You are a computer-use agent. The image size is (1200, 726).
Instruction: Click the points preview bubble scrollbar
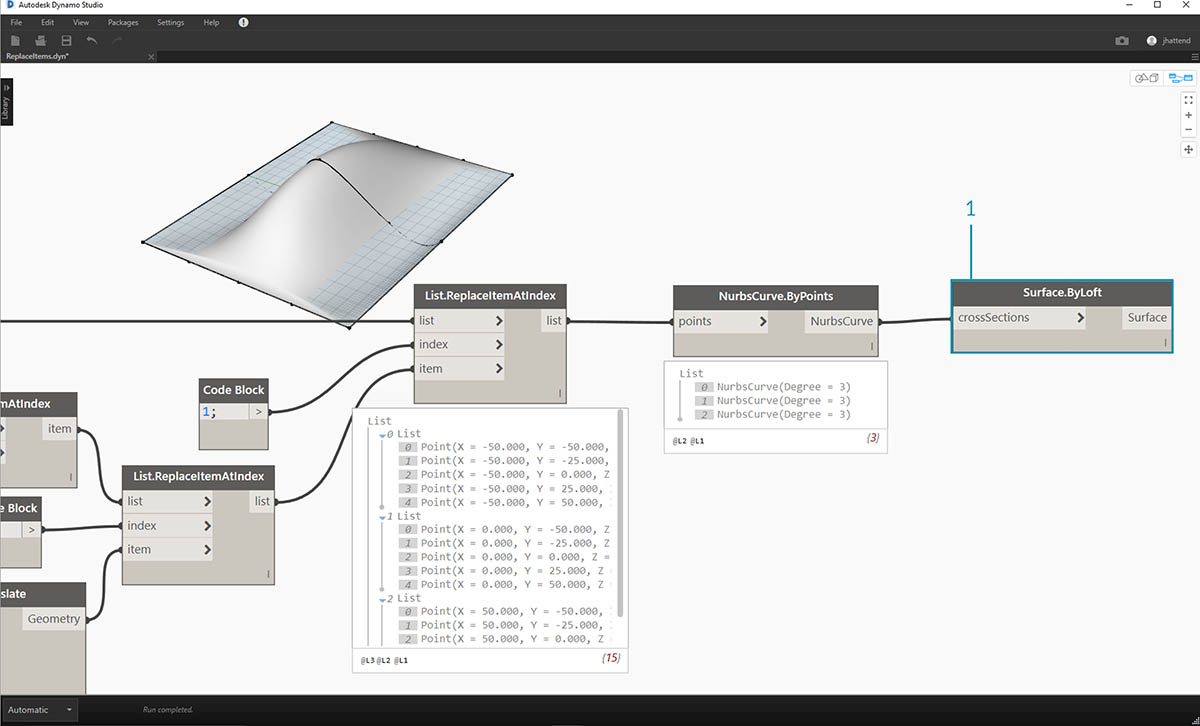pos(621,512)
